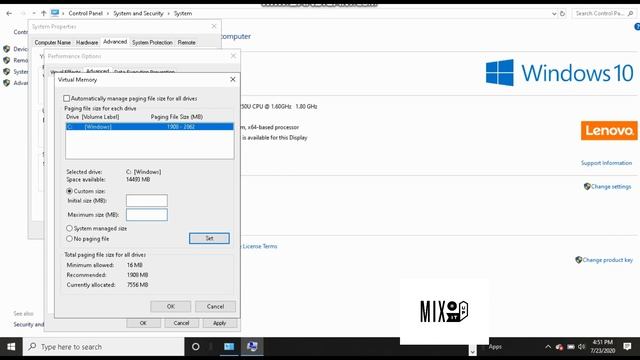Switch to Computer Name tab
The image size is (640, 360).
[53, 42]
